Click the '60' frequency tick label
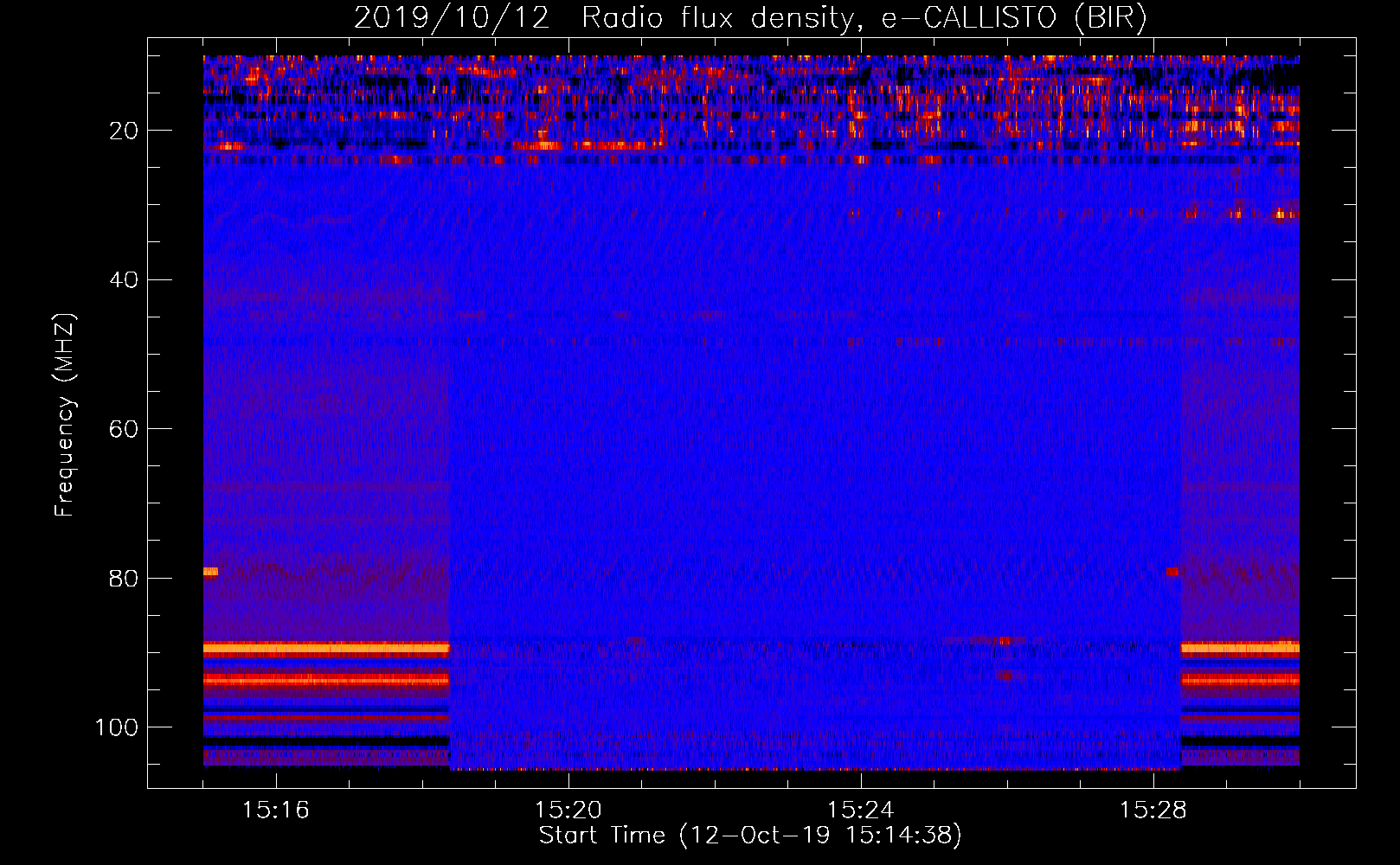1400x865 pixels. pyautogui.click(x=124, y=429)
